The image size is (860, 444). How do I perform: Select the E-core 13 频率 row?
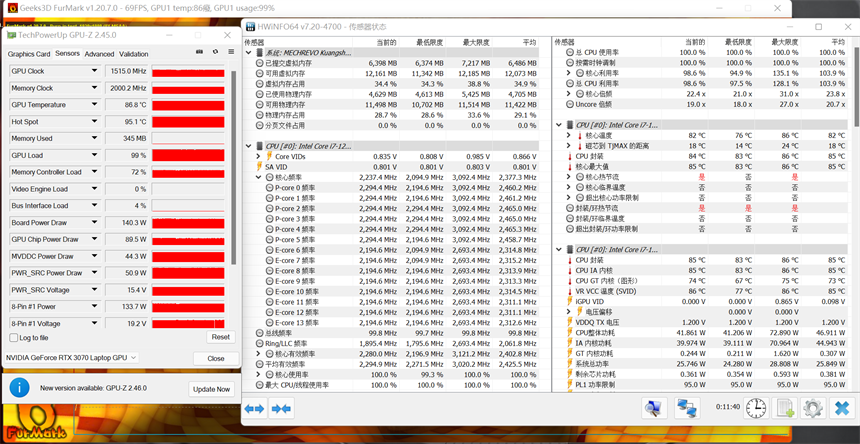(x=391, y=322)
